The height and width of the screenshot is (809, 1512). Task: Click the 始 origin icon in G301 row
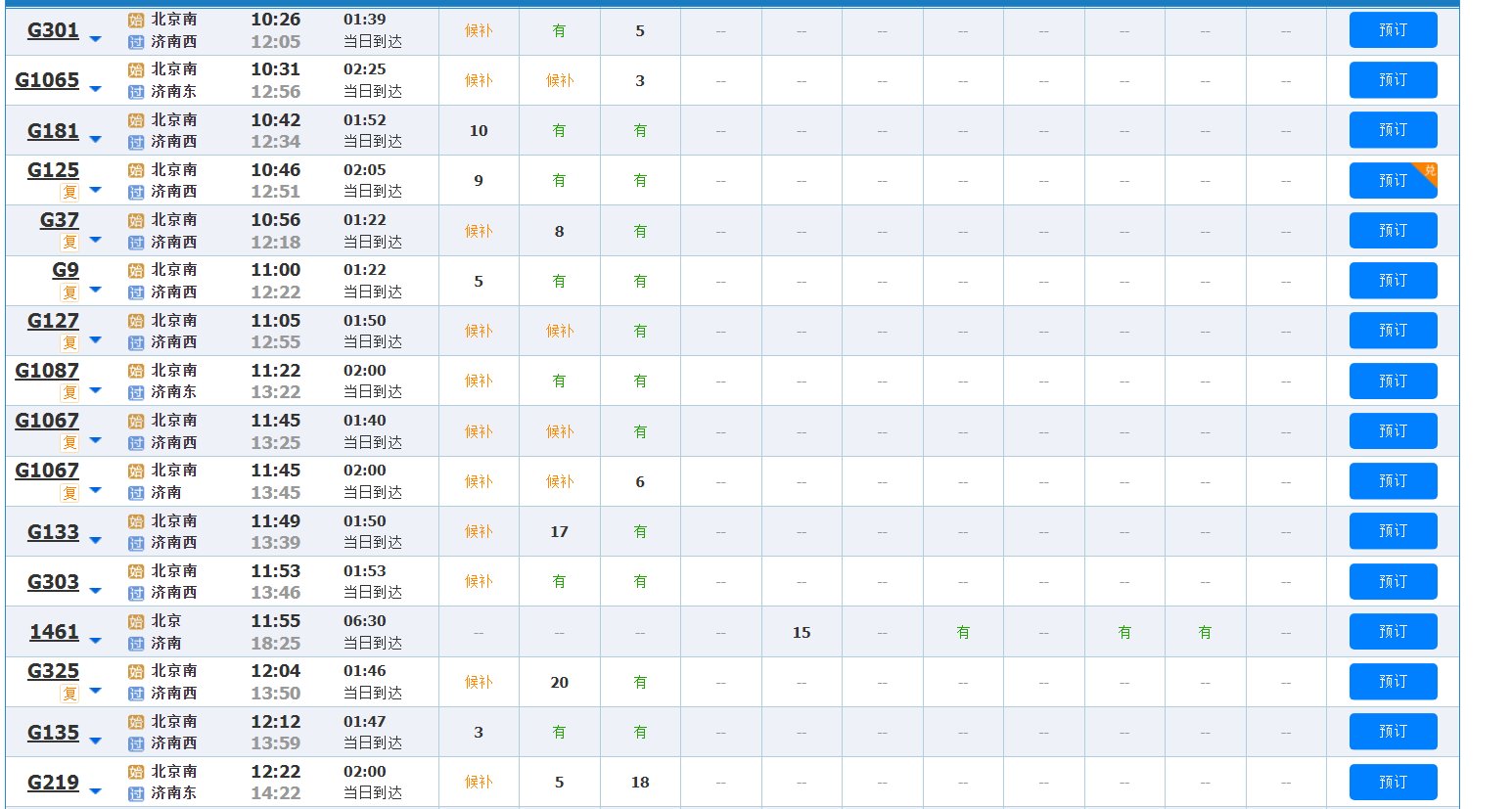[136, 20]
